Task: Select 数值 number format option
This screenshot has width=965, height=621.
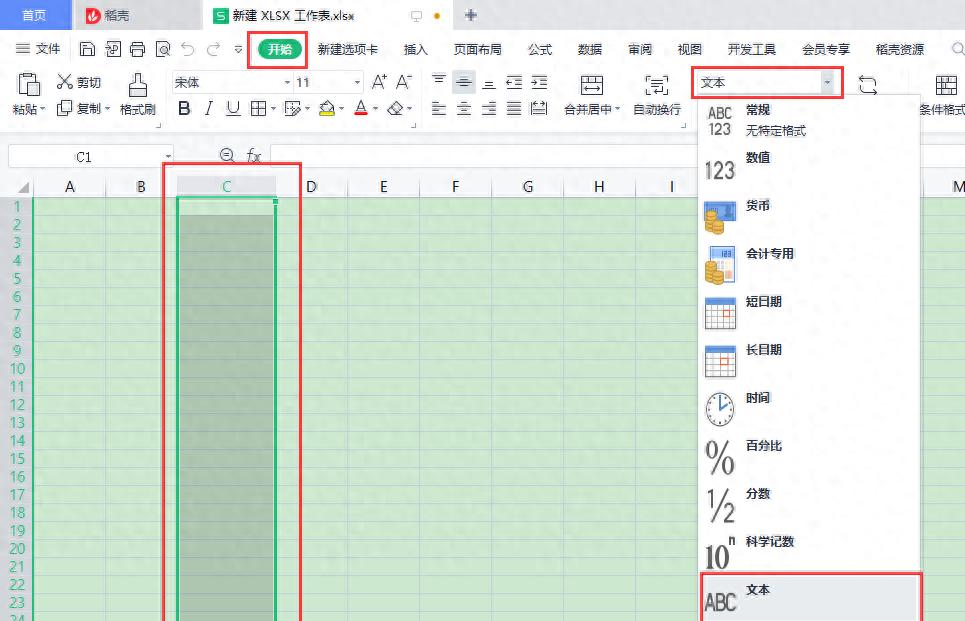Action: tap(809, 168)
